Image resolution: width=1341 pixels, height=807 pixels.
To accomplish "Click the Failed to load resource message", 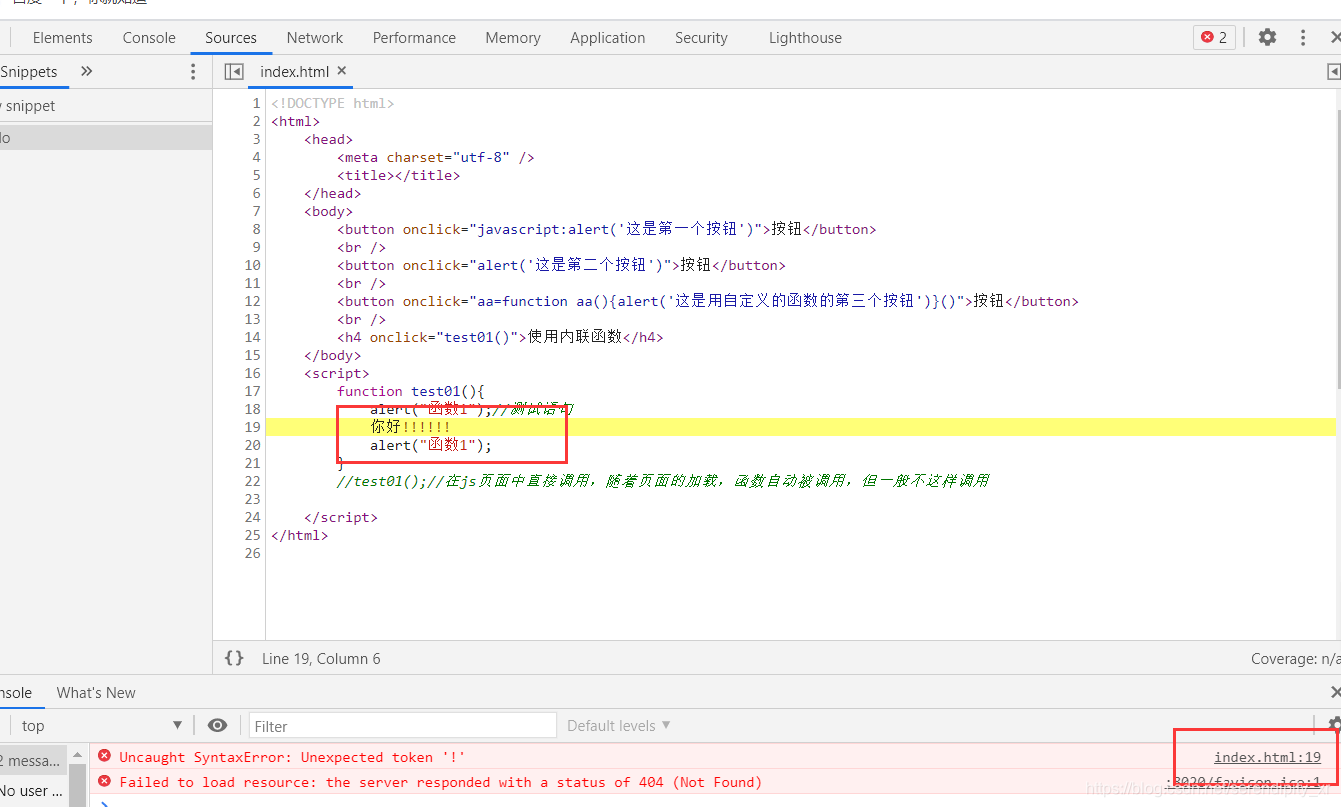I will pos(440,783).
